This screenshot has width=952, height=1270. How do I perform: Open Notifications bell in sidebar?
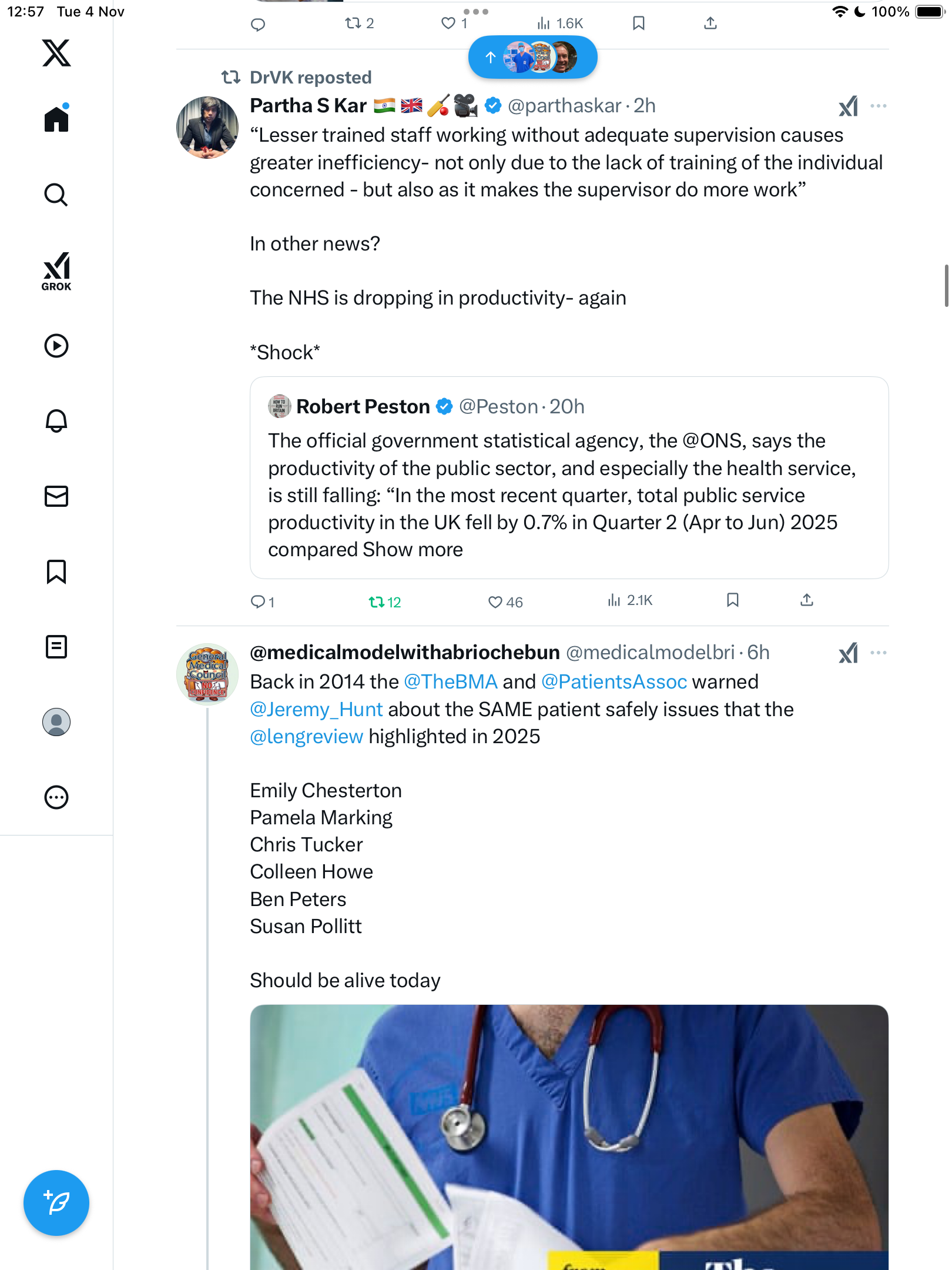click(x=56, y=421)
